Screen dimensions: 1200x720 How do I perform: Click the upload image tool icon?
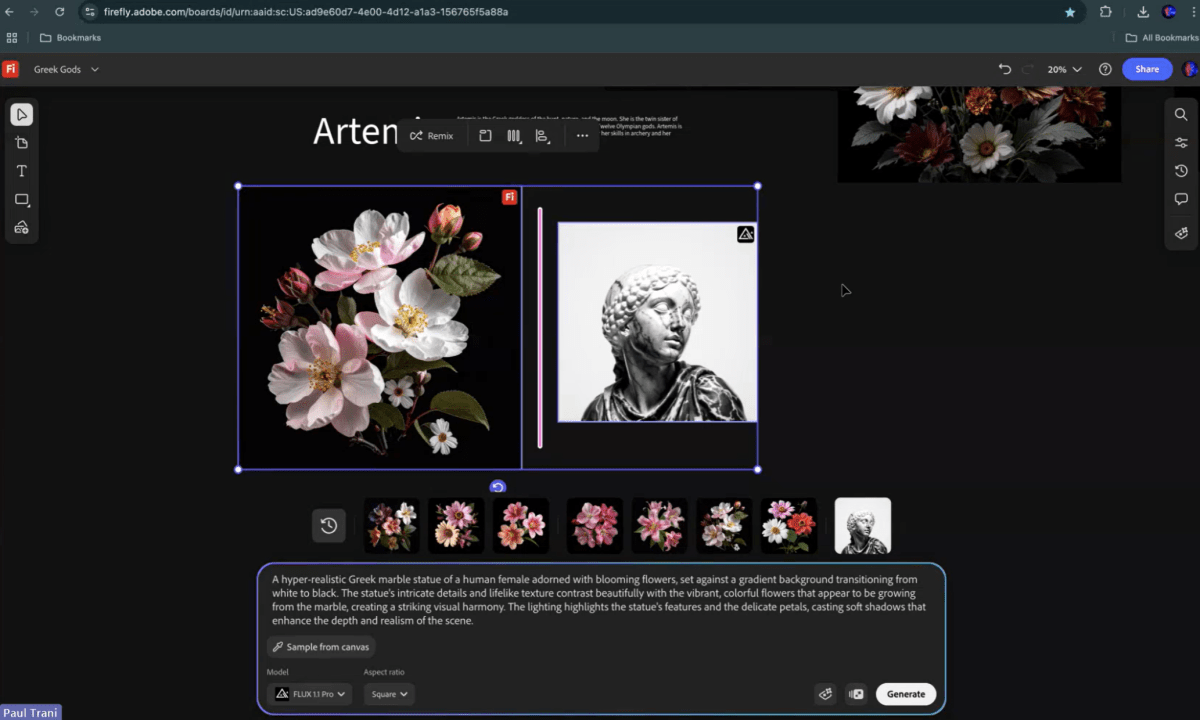point(21,228)
